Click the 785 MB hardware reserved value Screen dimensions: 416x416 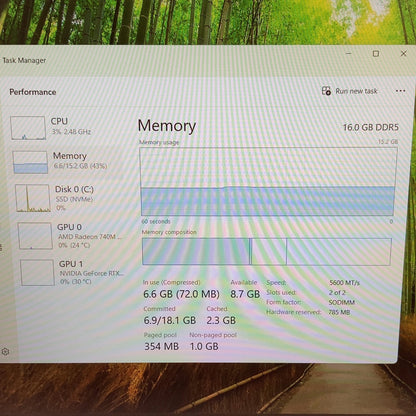click(x=339, y=312)
